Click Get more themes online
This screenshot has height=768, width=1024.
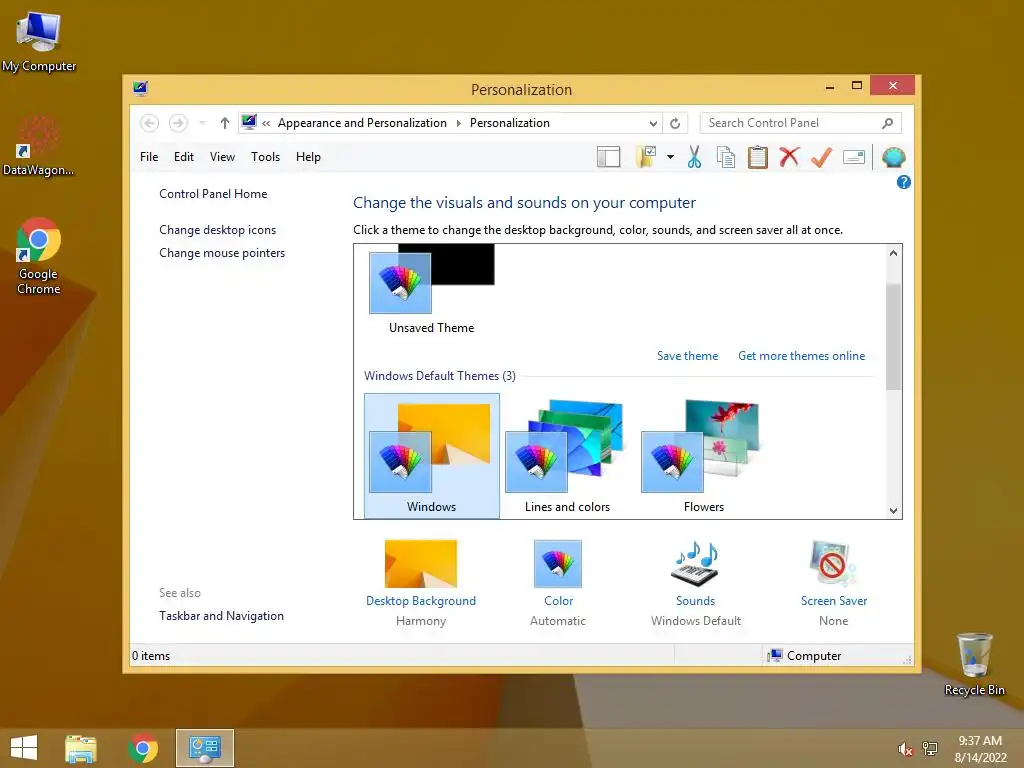[801, 356]
